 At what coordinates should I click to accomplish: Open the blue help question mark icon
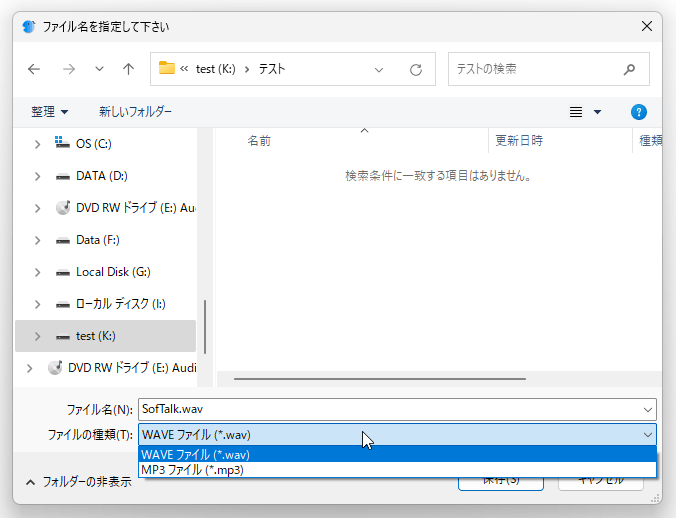point(638,112)
